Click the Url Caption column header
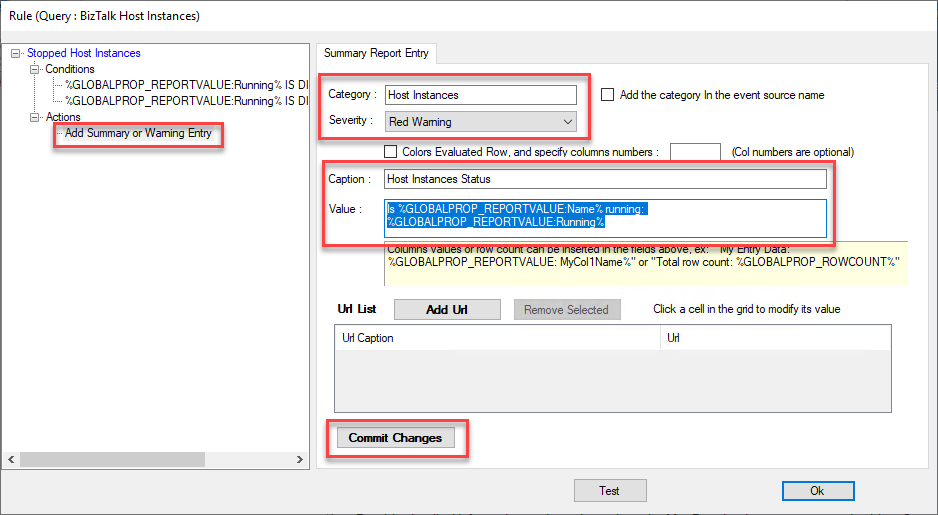938x515 pixels. [x=497, y=338]
